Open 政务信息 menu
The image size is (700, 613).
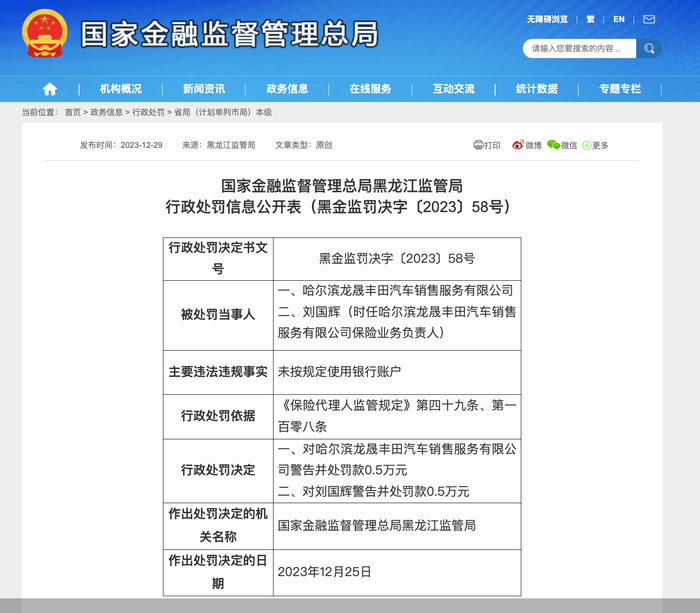(x=287, y=89)
